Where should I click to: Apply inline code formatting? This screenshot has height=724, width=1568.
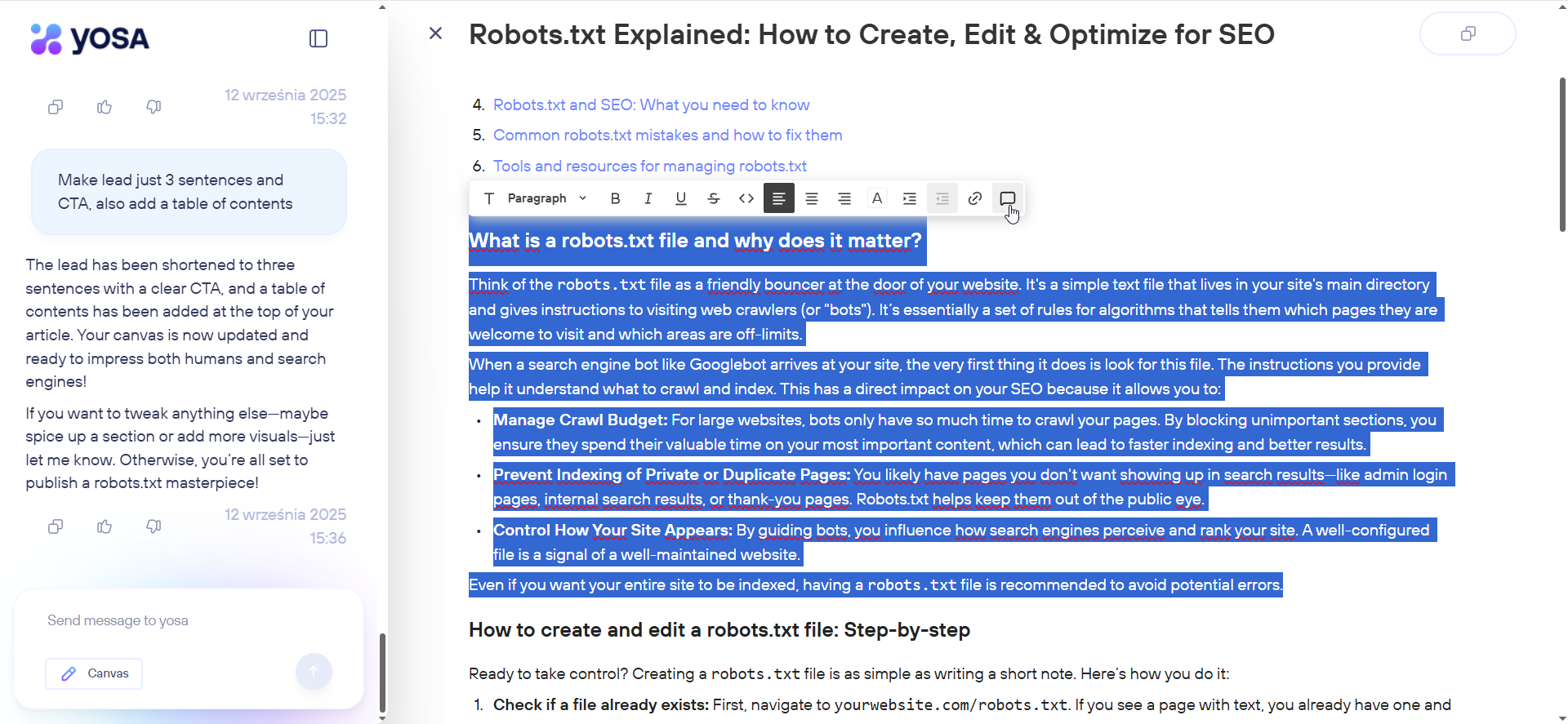click(746, 198)
